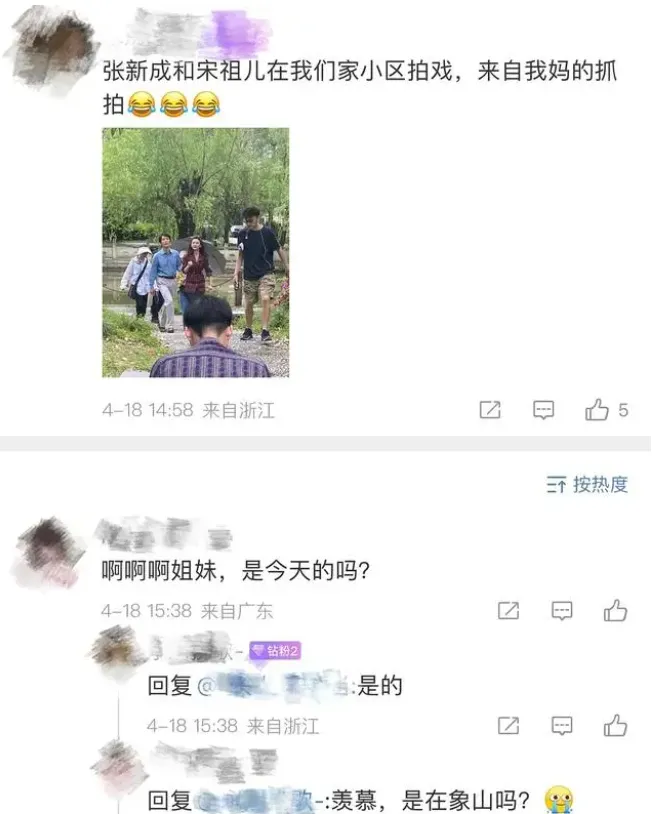Like the main post with 5 likes
This screenshot has width=659, height=814.
(x=606, y=410)
